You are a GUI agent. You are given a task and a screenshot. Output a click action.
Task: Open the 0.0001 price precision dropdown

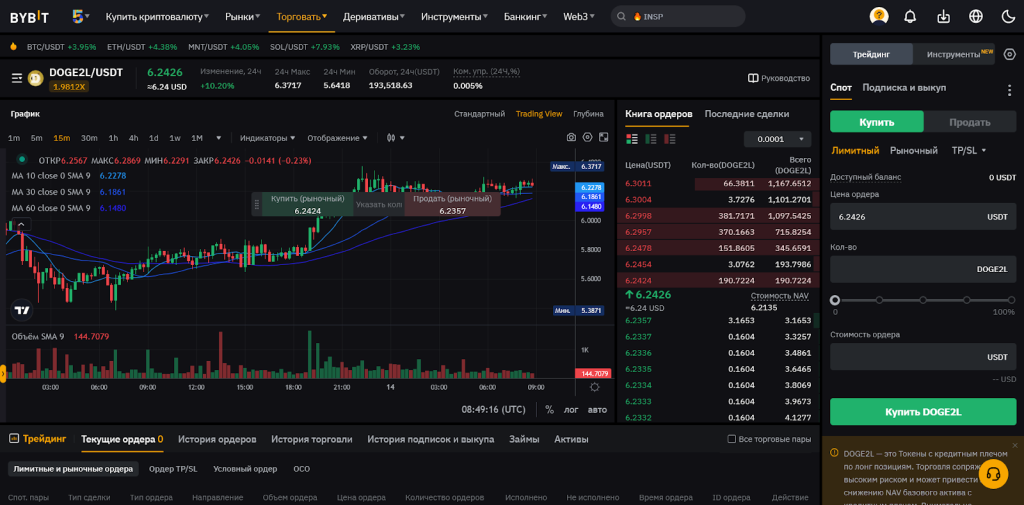click(777, 139)
